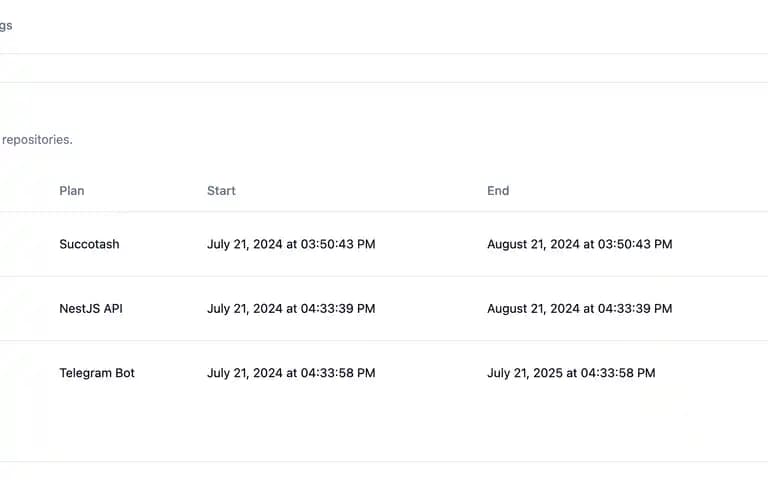Click the Succotash start date July 21, 2024
Screen dimensions: 768x480
(244, 244)
